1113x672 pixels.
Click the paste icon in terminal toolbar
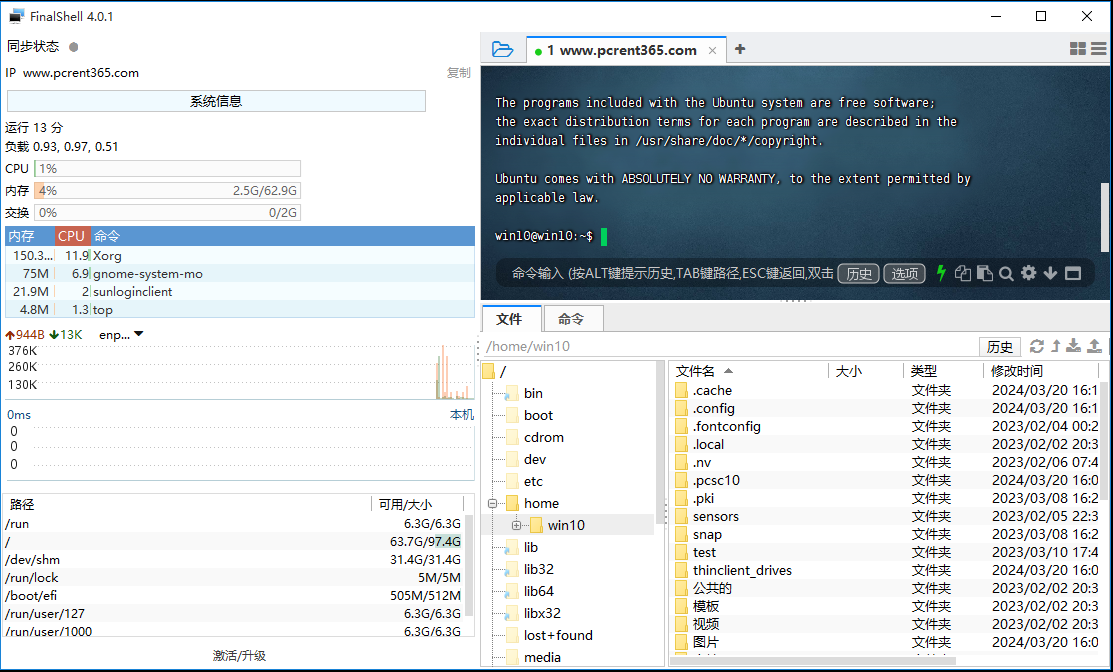pyautogui.click(x=985, y=273)
